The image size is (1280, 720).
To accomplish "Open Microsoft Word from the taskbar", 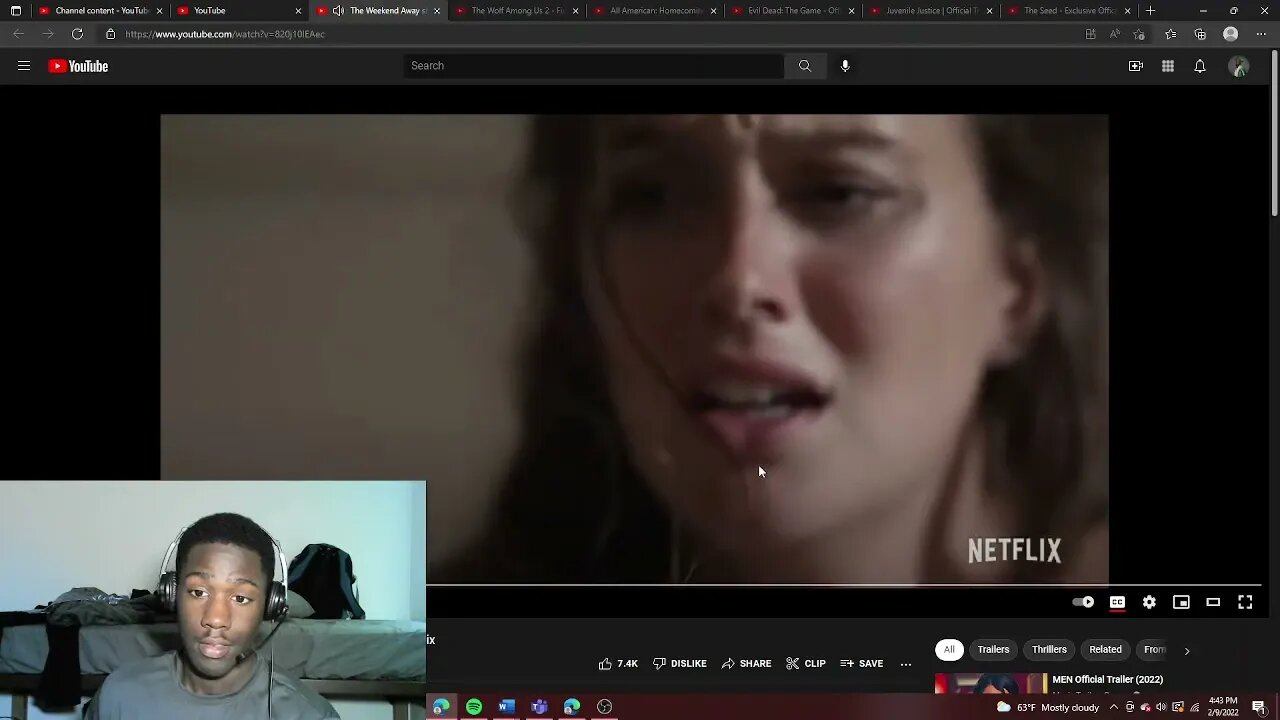I will click(x=506, y=707).
